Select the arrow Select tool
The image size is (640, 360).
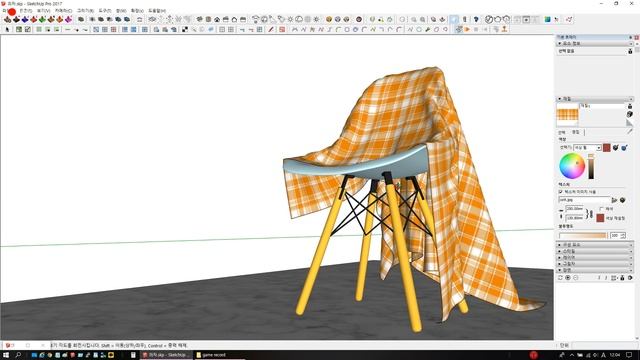pos(7,29)
